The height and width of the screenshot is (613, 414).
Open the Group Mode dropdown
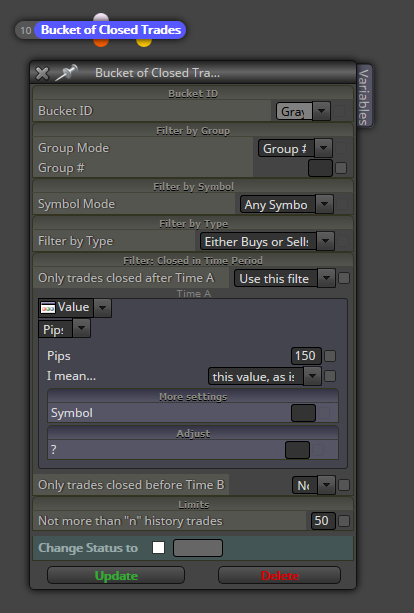[x=296, y=149]
